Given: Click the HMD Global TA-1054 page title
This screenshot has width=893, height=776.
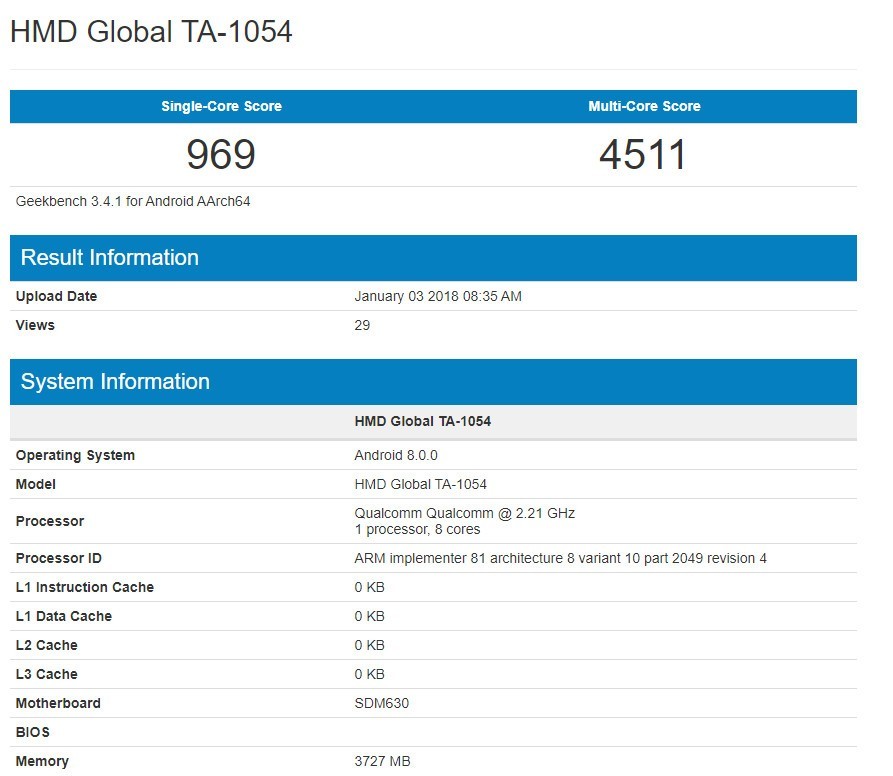Looking at the screenshot, I should click(x=151, y=31).
